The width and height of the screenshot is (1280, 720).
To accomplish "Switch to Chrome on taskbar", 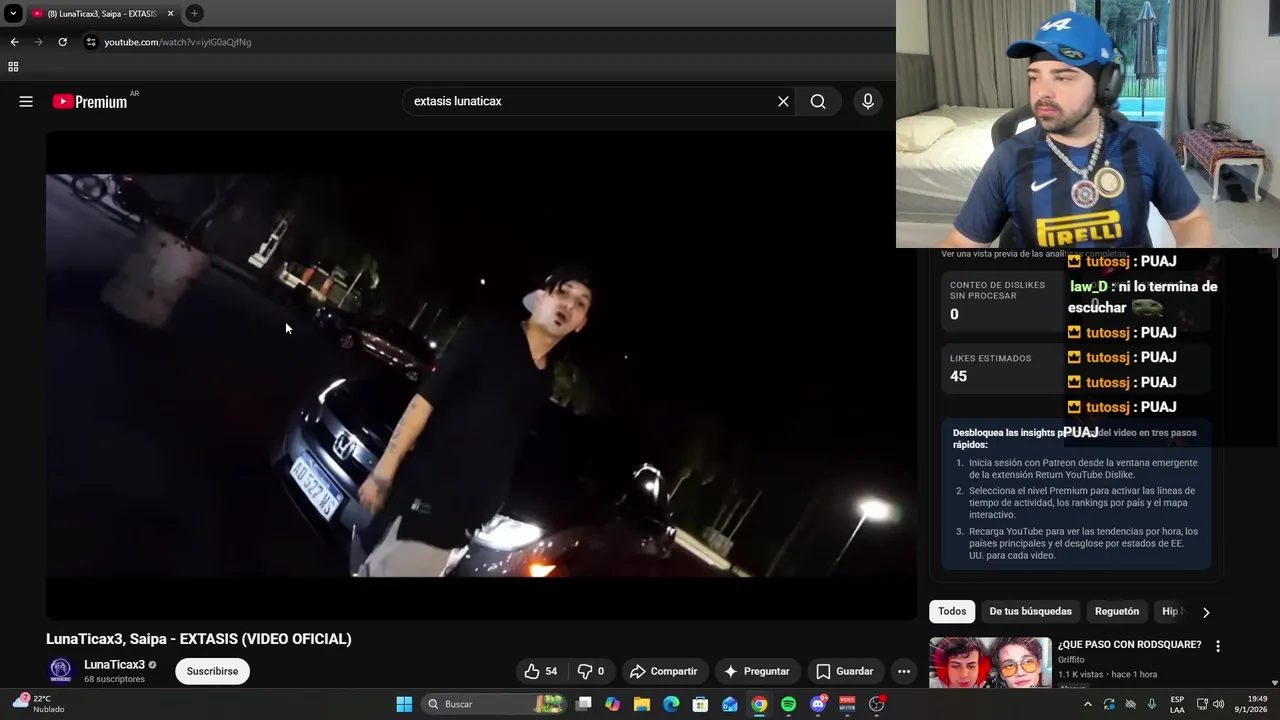I will click(759, 704).
